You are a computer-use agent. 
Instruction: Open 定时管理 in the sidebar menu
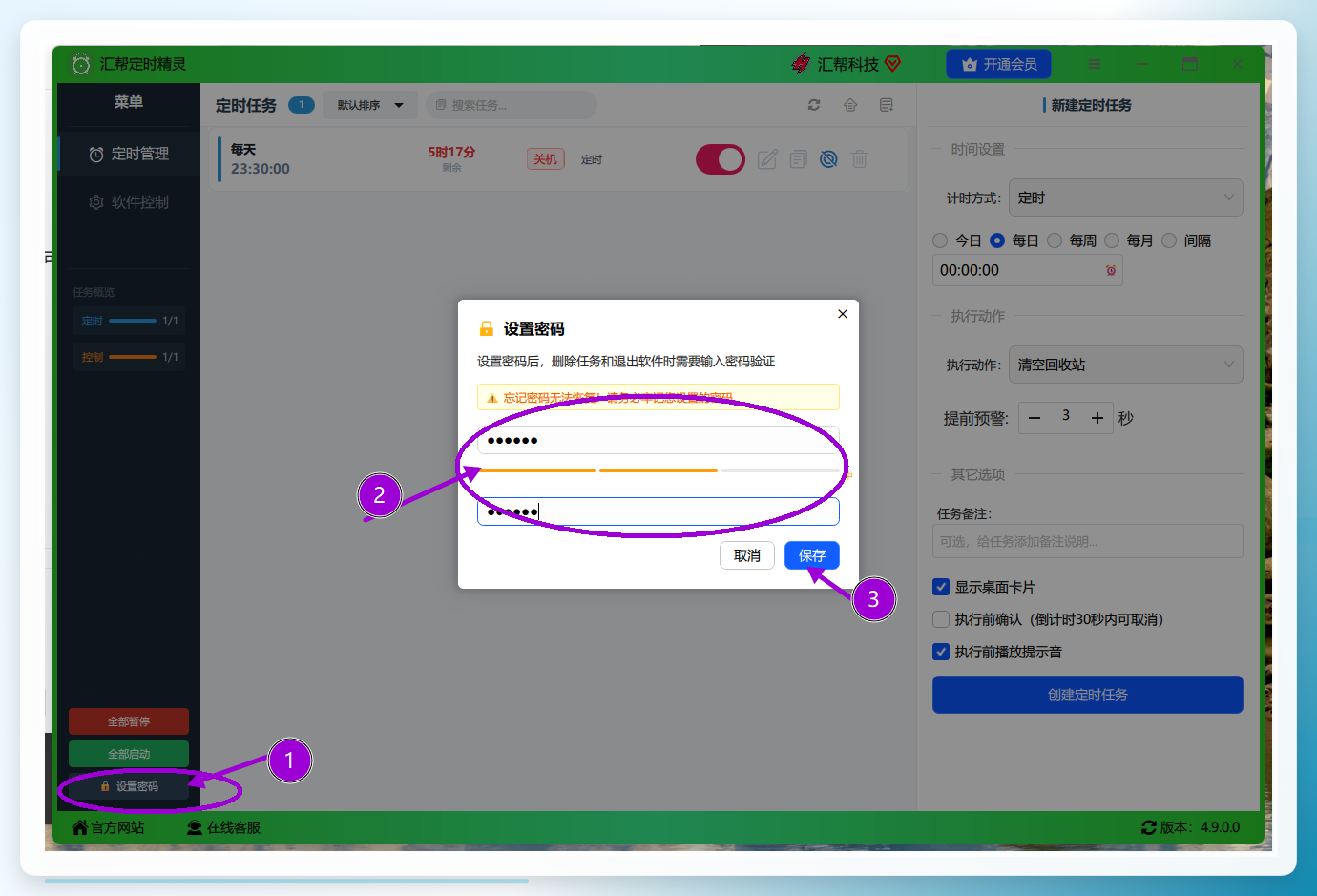[x=130, y=154]
